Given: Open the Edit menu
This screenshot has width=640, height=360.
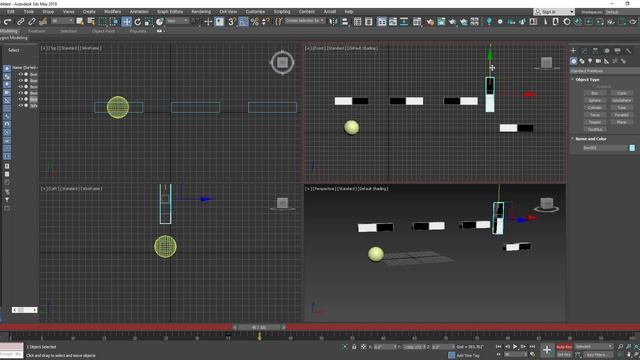Looking at the screenshot, I should [11, 11].
